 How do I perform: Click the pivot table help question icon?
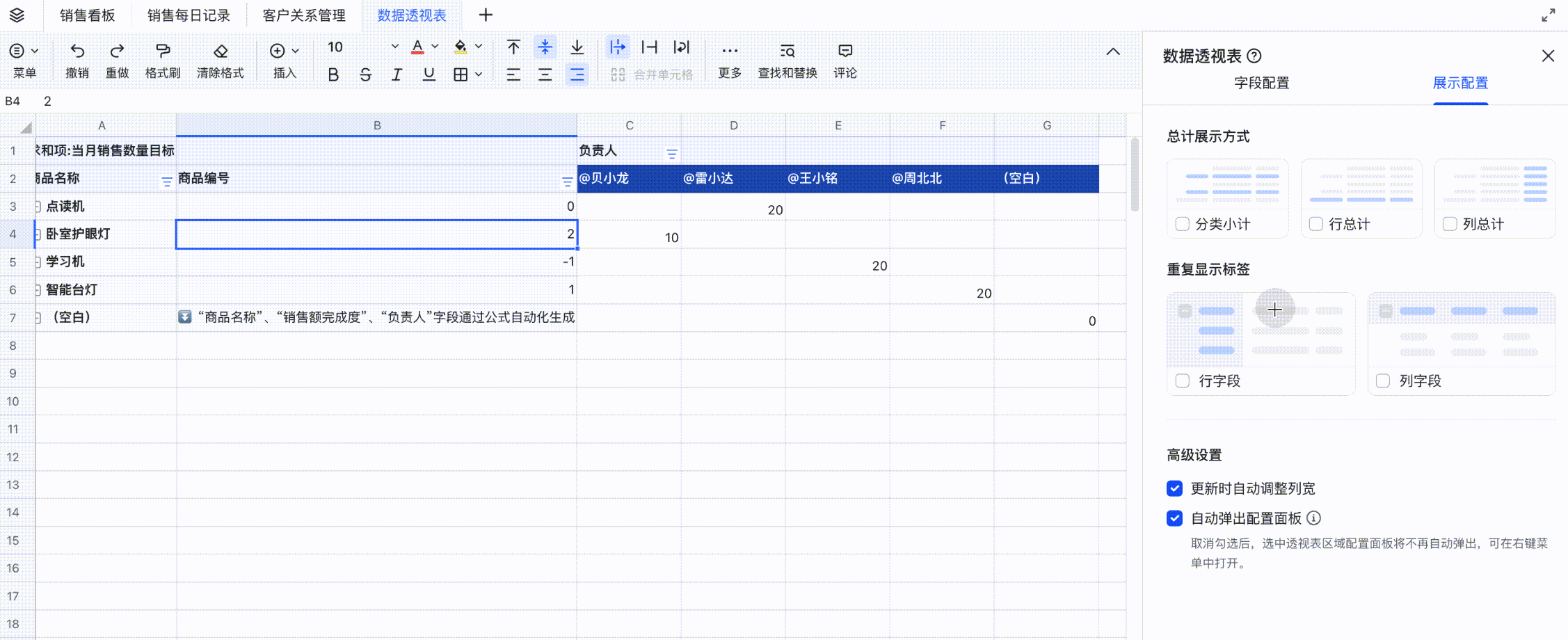point(1254,56)
